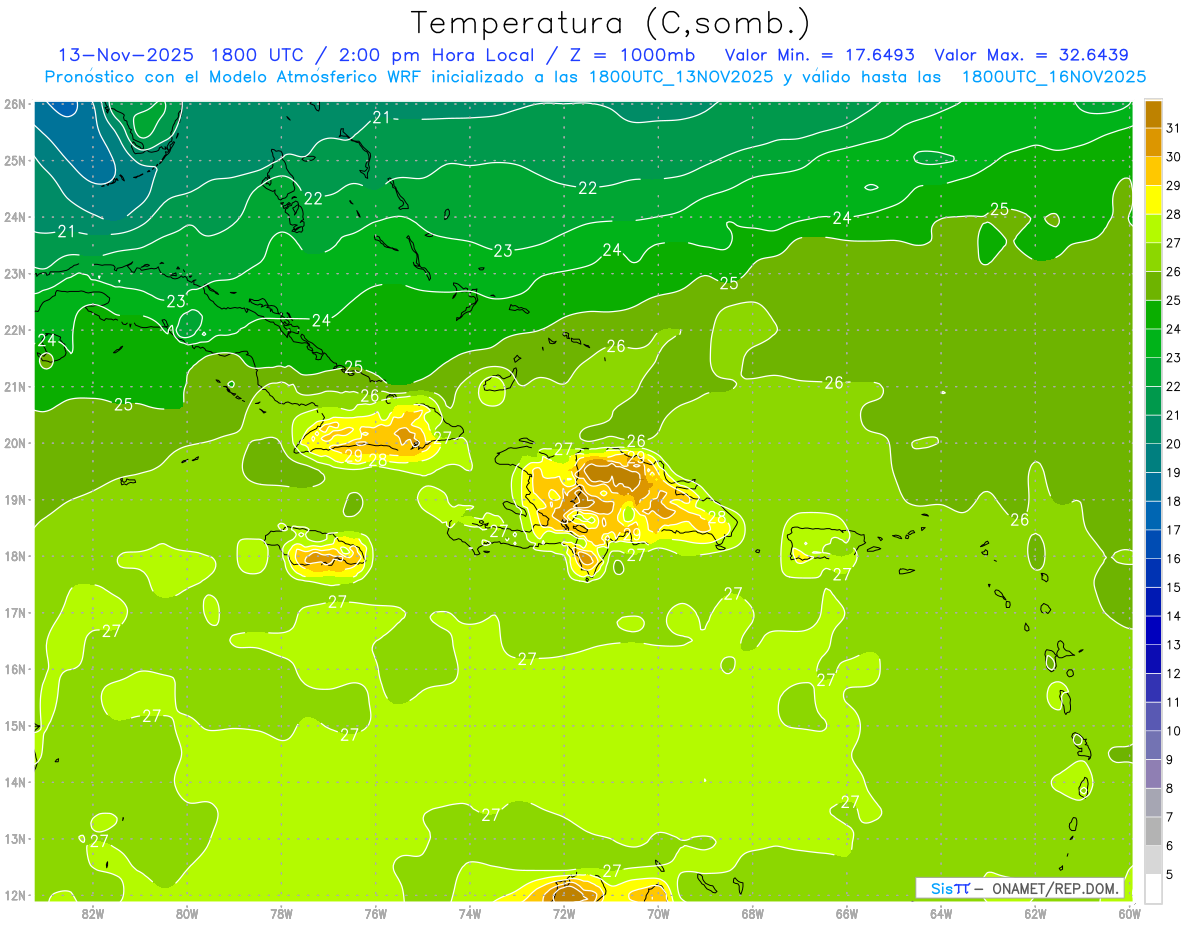Click the "18N" latitude axis label
Image resolution: width=1200 pixels, height=927 pixels.
tap(15, 556)
